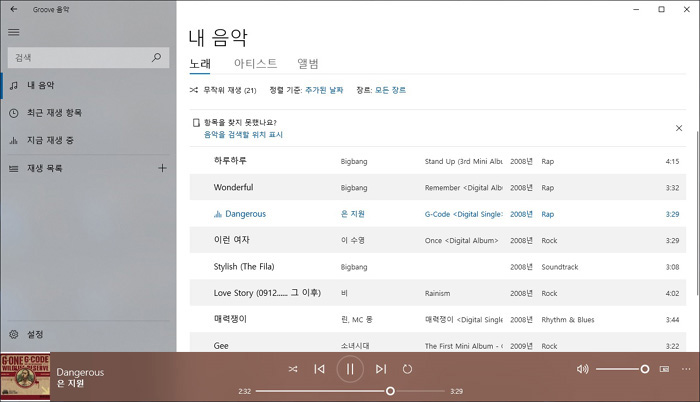Screen dimensions: 700x402
Task: Click duration 4:15 of 하루하루
Action: [672, 161]
